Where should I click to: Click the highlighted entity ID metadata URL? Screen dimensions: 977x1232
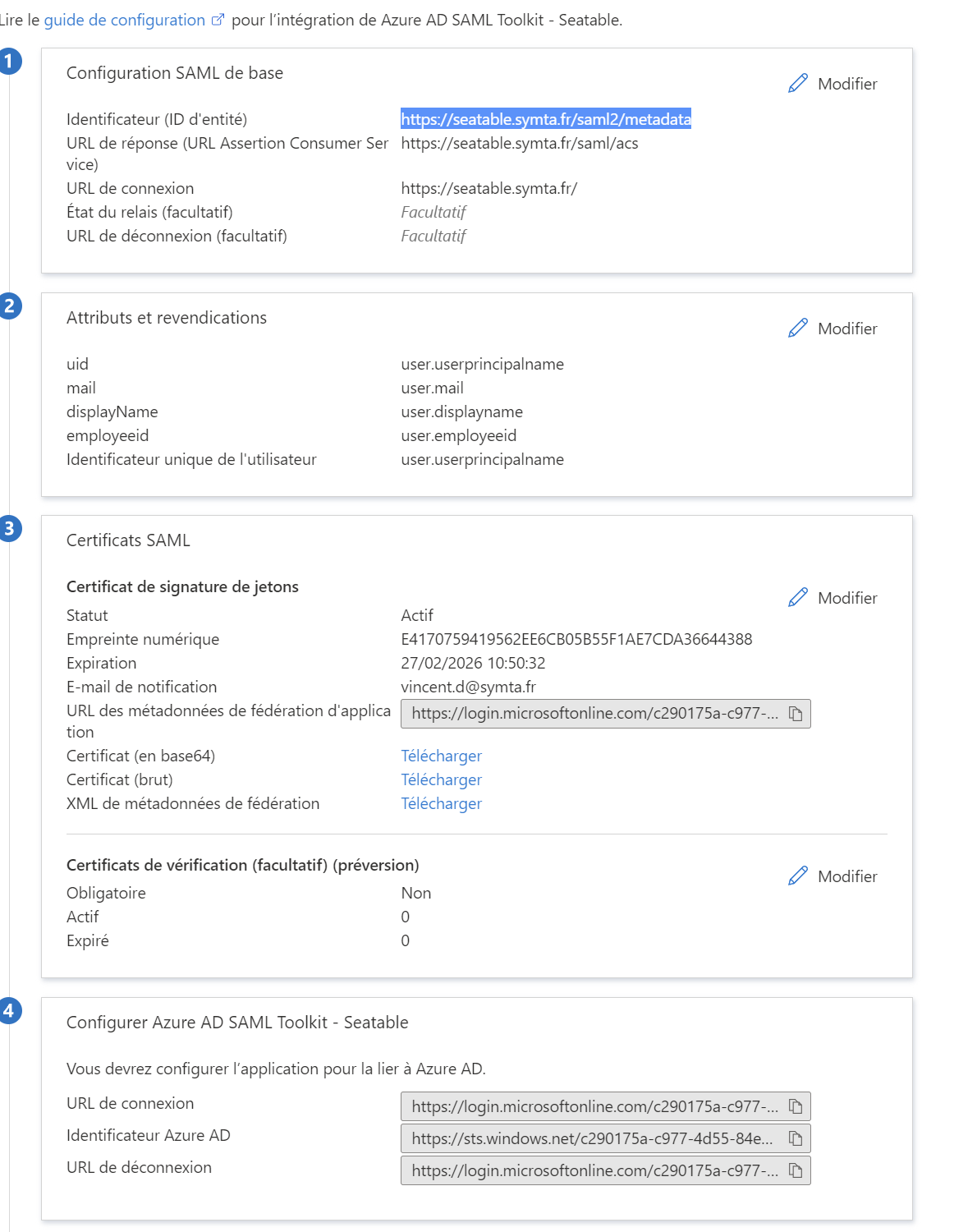(x=545, y=119)
